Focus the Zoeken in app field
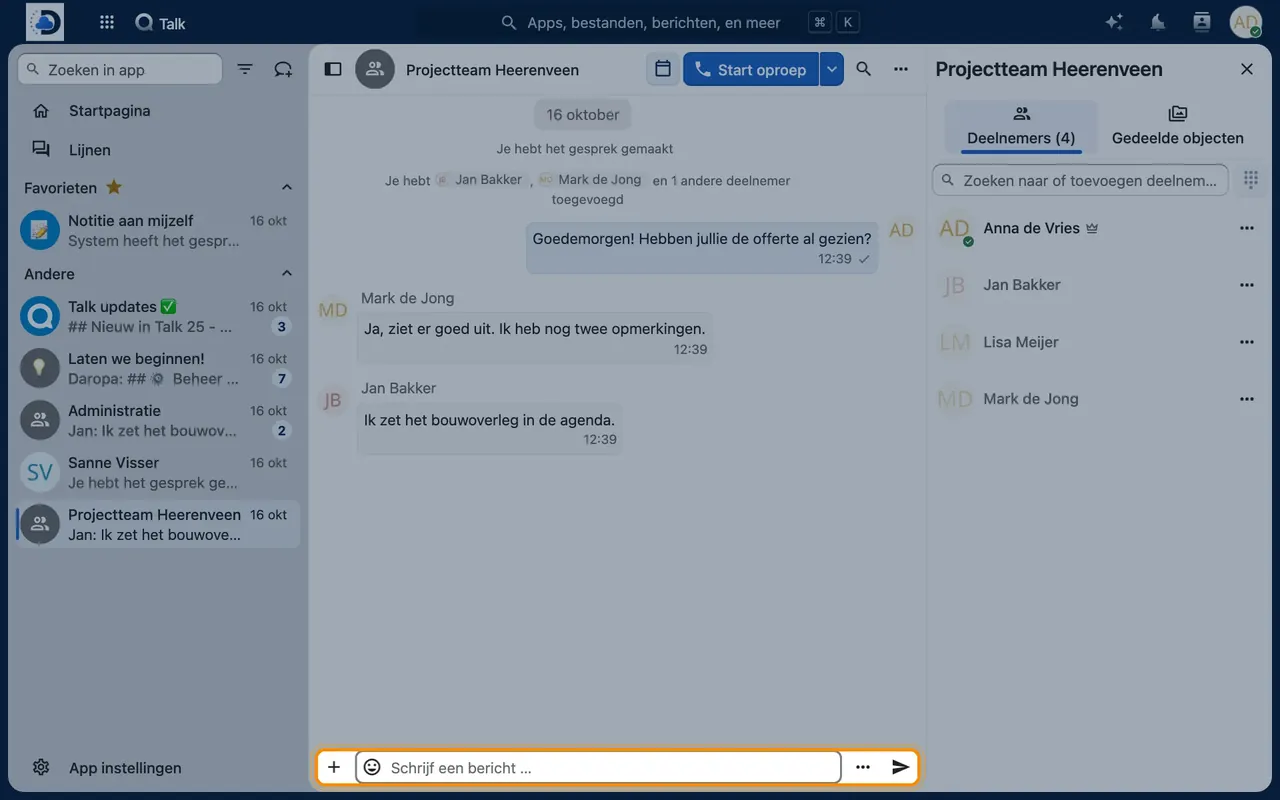Image resolution: width=1280 pixels, height=800 pixels. [x=120, y=69]
